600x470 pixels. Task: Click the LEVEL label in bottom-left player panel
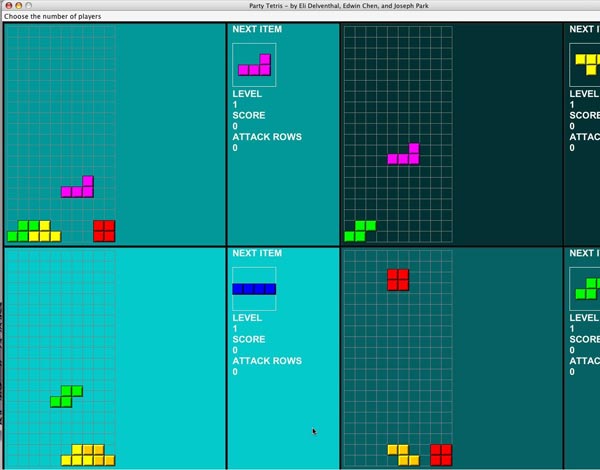point(247,318)
